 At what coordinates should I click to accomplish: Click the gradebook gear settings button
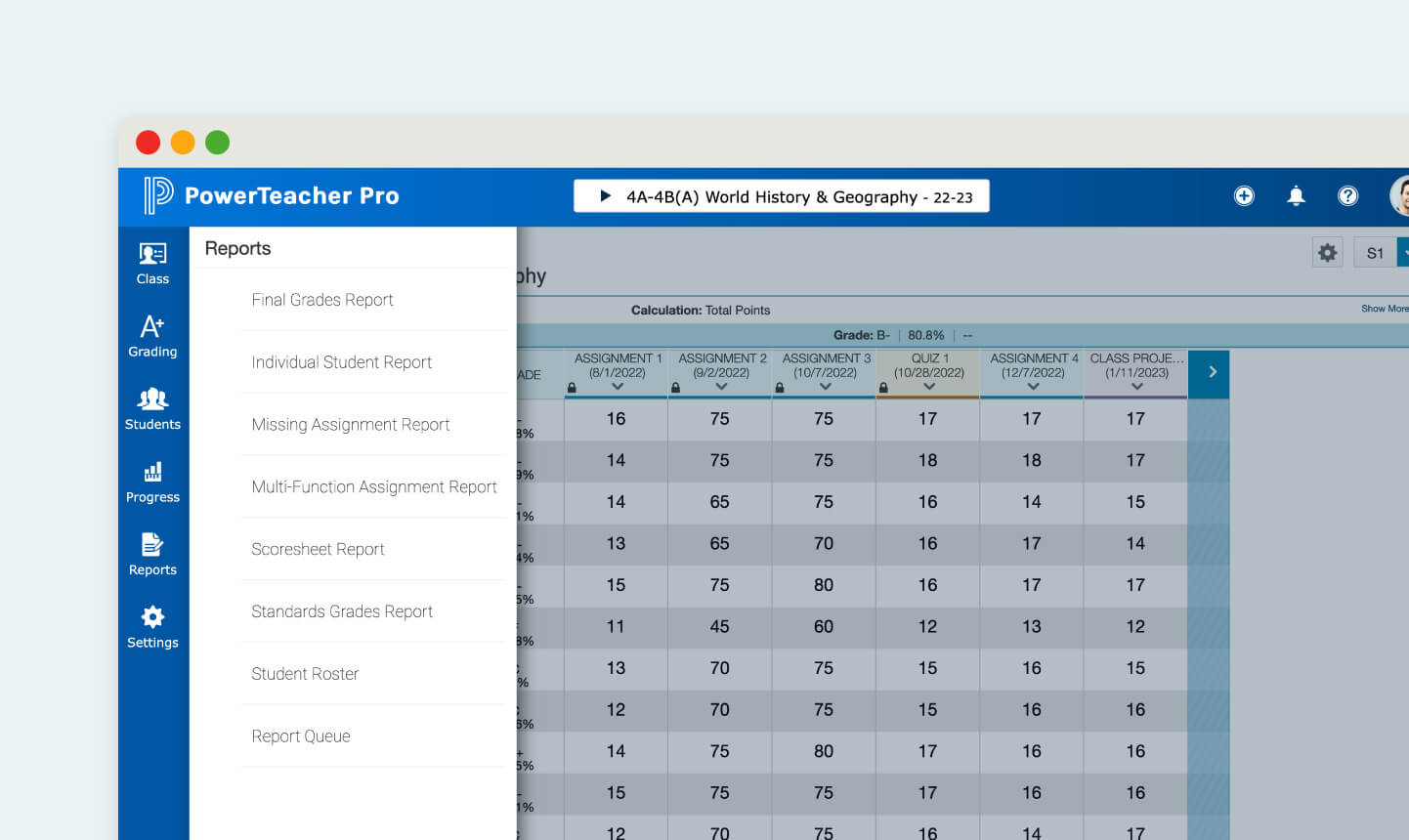coord(1327,253)
